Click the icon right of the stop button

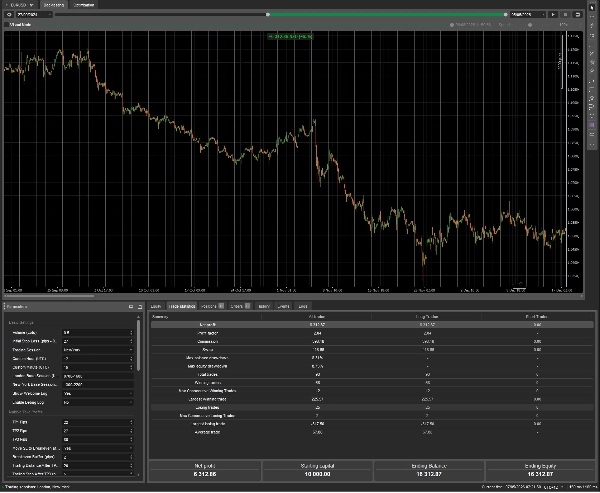pos(578,15)
